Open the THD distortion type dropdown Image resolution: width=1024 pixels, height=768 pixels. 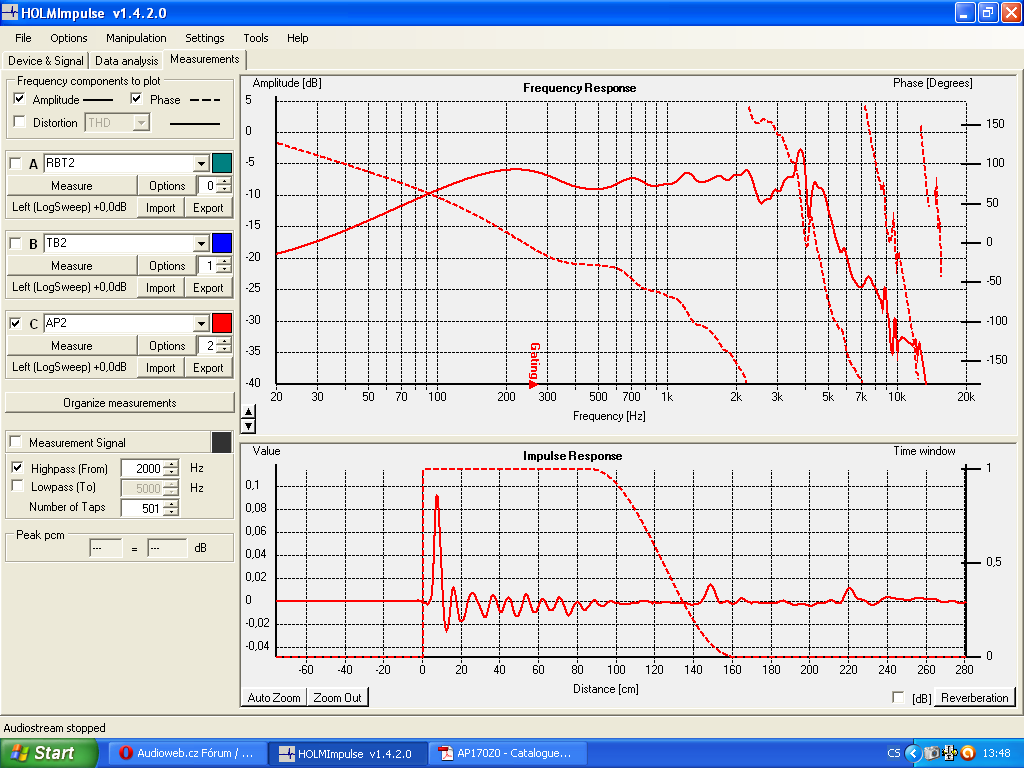click(142, 122)
